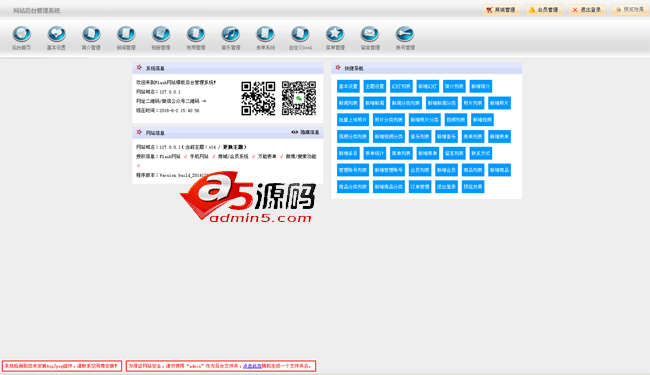Click 新增条目 quick nav button
650x375 pixels.
point(348,153)
